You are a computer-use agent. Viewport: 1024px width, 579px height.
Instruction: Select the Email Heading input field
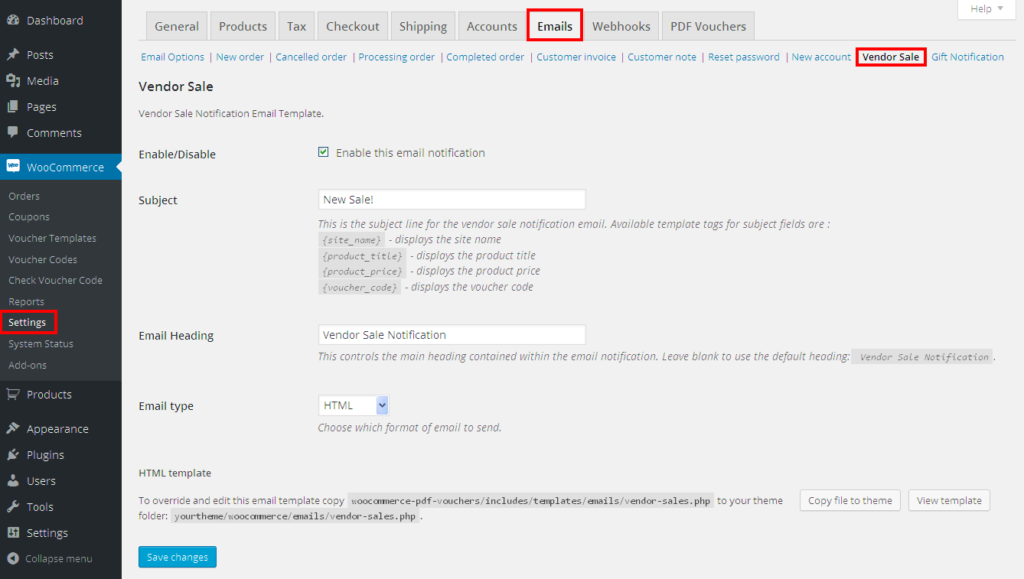coord(451,335)
